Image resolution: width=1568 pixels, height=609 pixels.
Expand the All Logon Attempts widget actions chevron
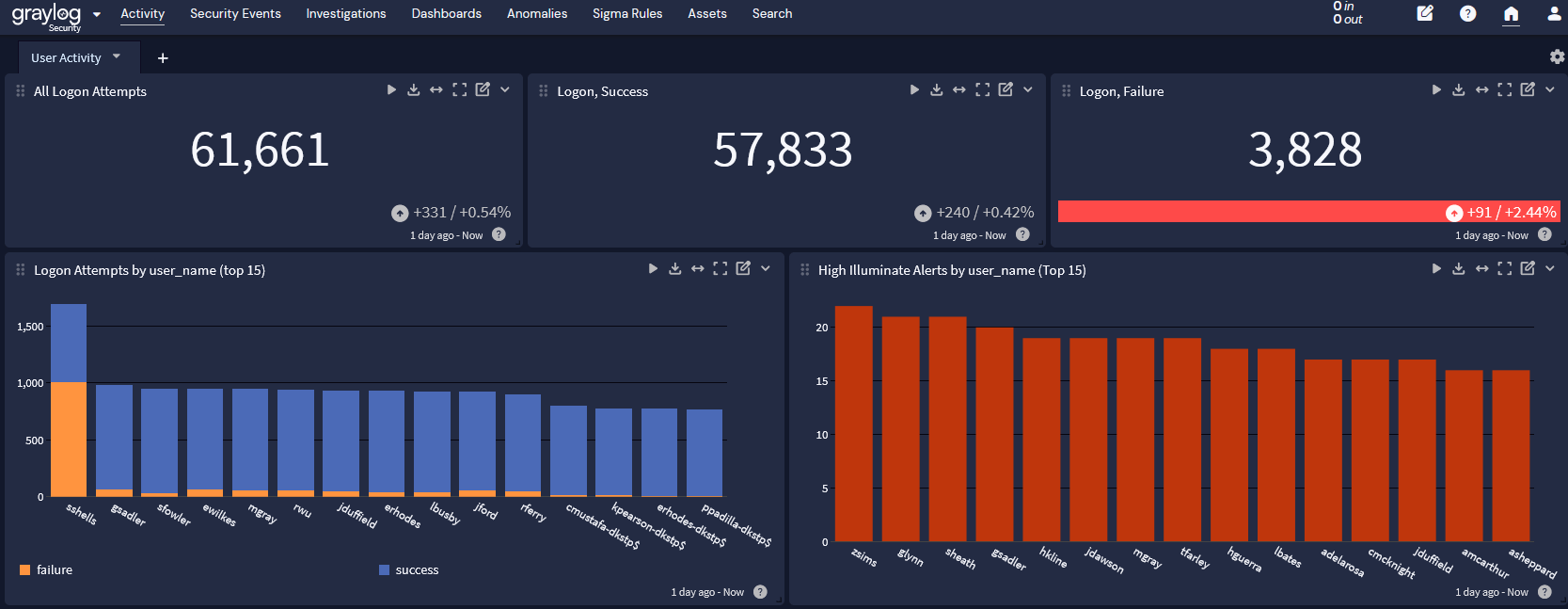[505, 89]
